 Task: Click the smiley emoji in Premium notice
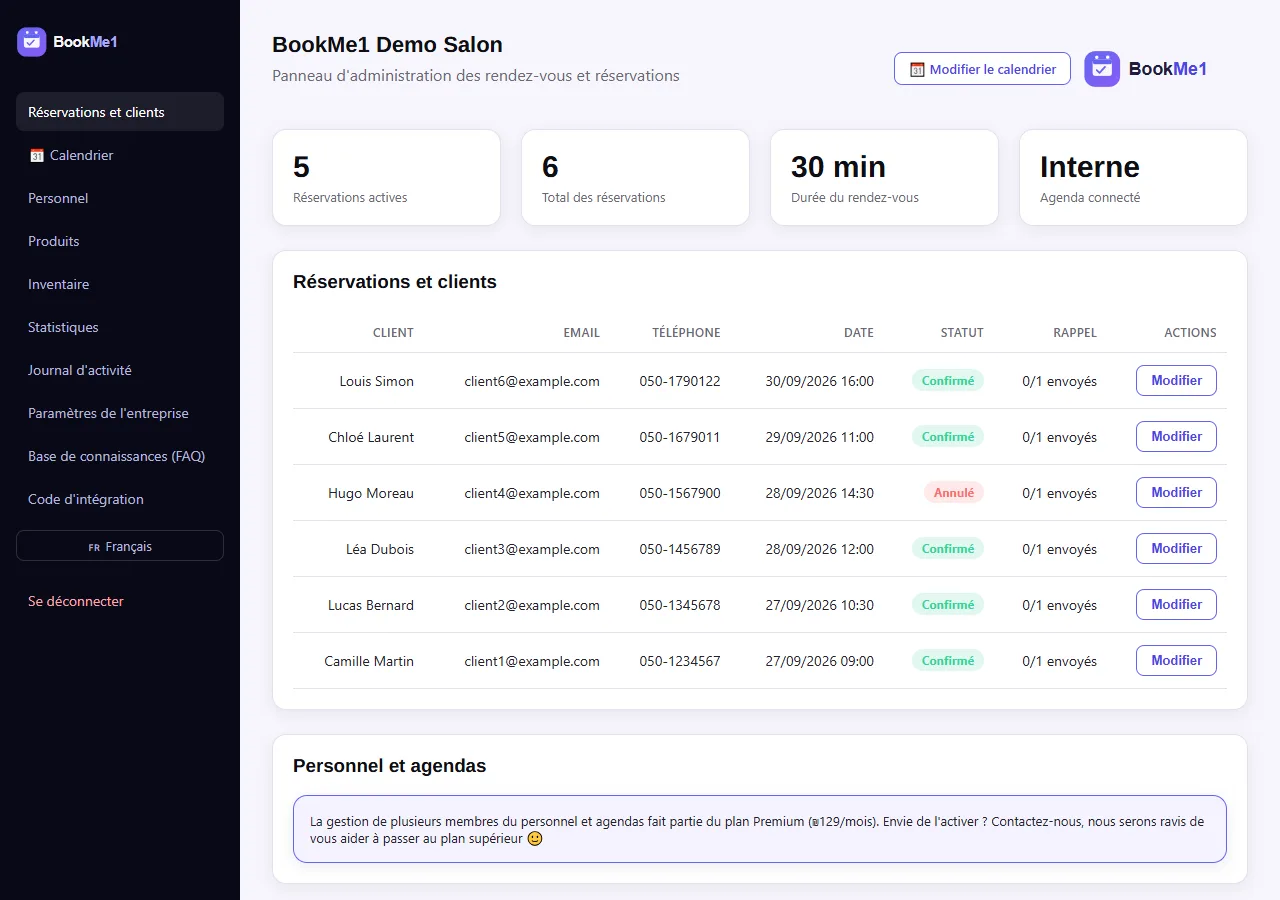(x=535, y=839)
